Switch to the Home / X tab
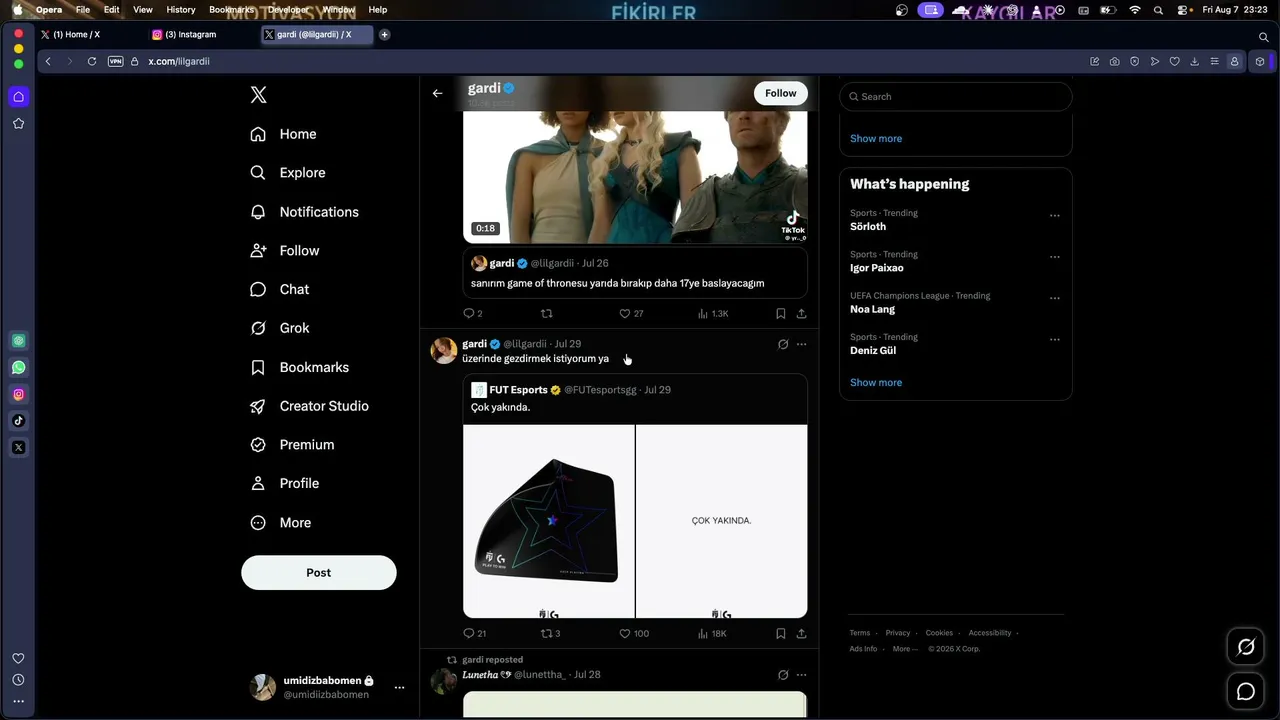1280x720 pixels. pos(76,35)
